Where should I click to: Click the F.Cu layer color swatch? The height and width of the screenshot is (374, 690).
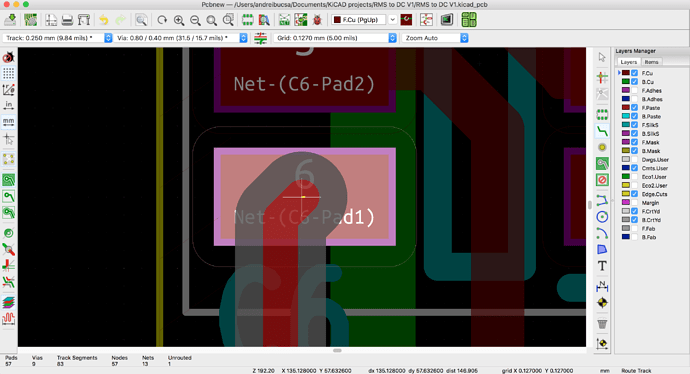coord(625,73)
